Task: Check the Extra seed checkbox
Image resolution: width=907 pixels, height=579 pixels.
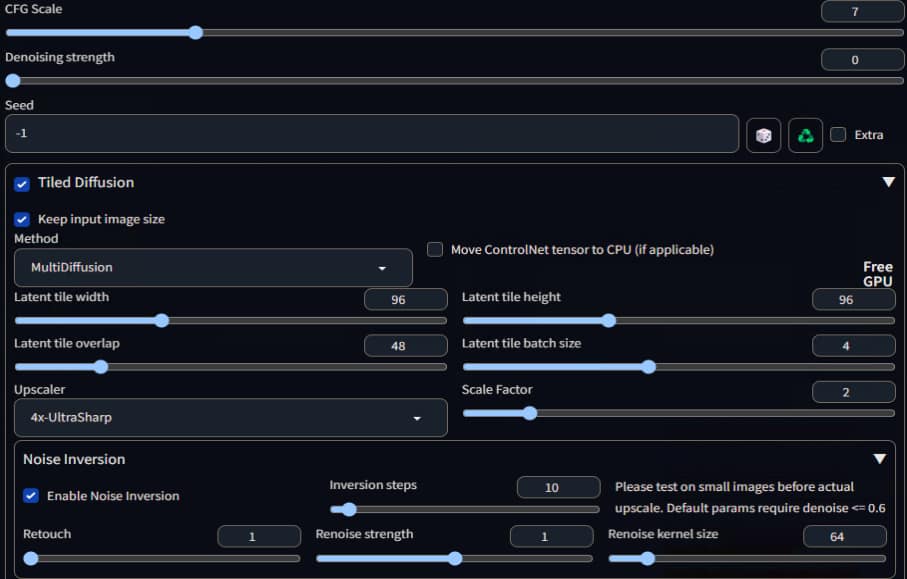Action: point(838,135)
